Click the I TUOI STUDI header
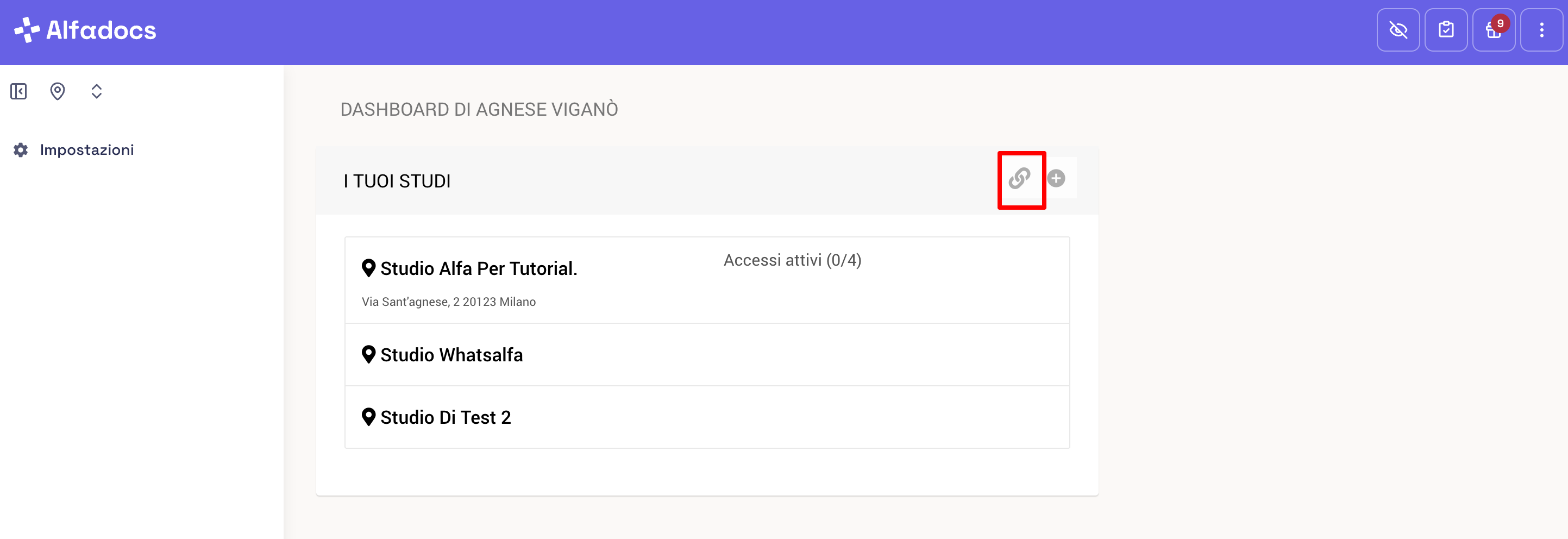Screen dimensions: 1568x539 point(397,181)
